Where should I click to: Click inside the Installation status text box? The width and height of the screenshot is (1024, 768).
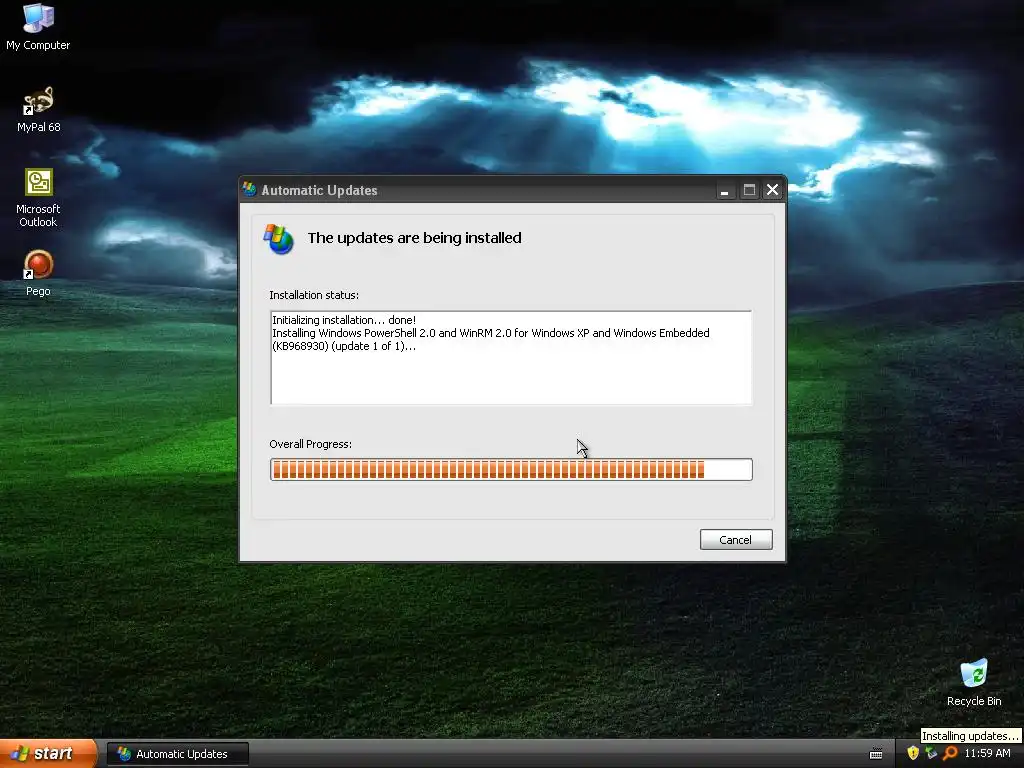click(511, 358)
